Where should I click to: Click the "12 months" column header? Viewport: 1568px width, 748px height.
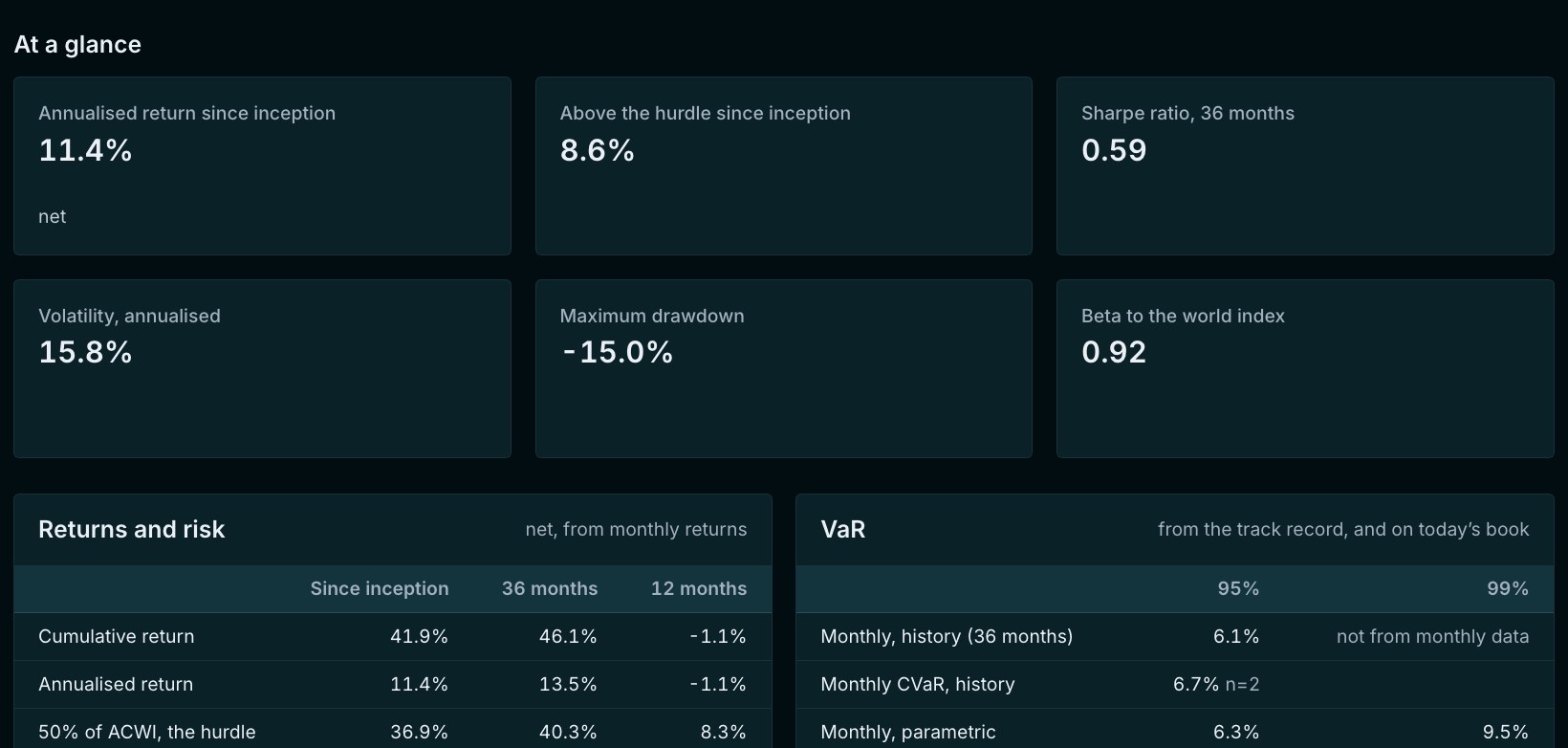699,589
